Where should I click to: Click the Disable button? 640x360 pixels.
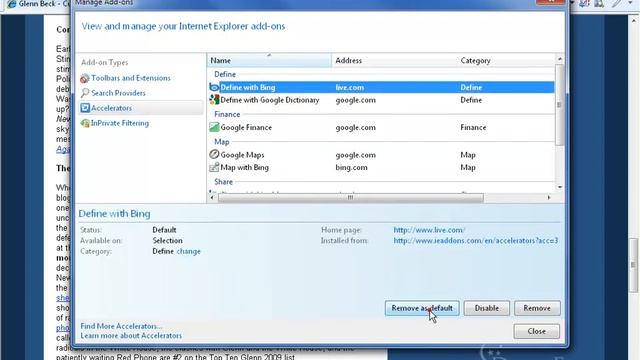487,308
